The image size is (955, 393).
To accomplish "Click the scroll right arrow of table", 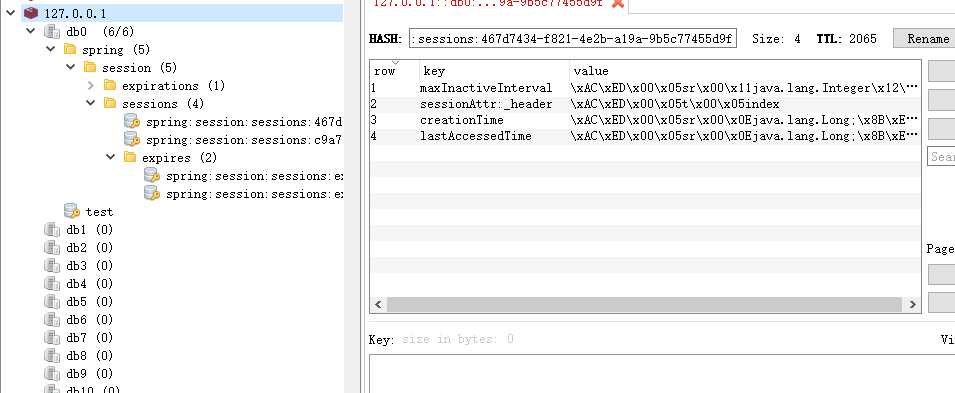I will coord(912,304).
